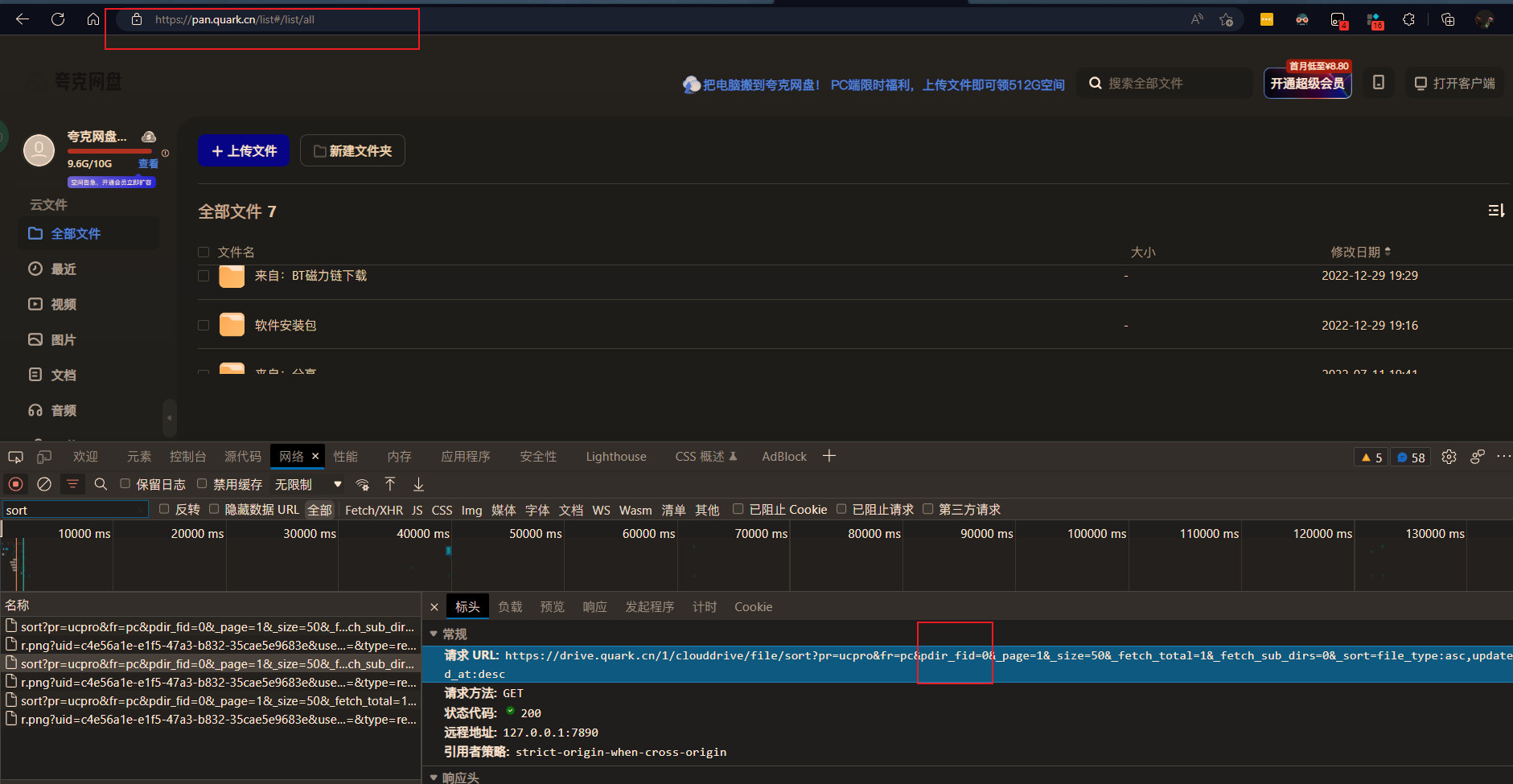Import a HAR file with up arrow

tap(390, 484)
